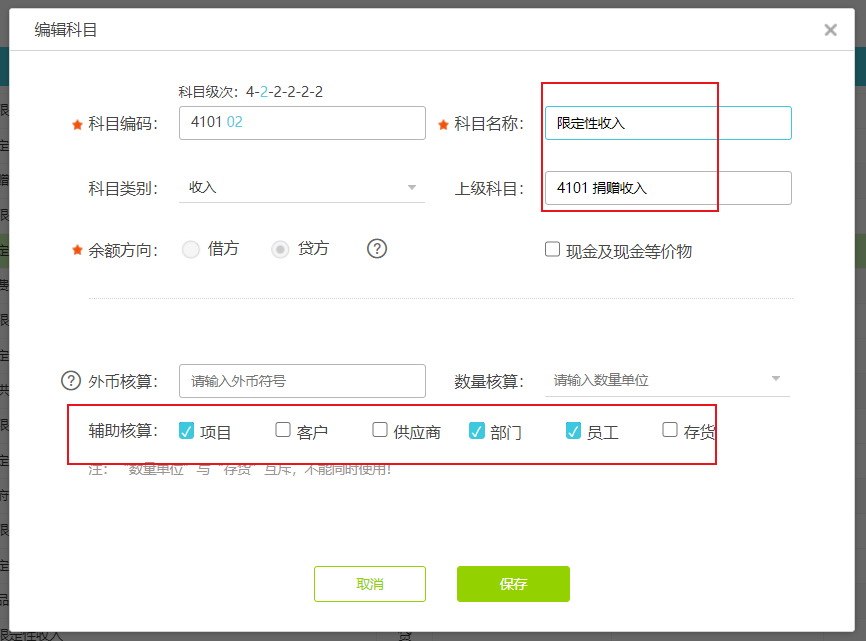
Task: Select the 借方 radio option
Action: [190, 248]
